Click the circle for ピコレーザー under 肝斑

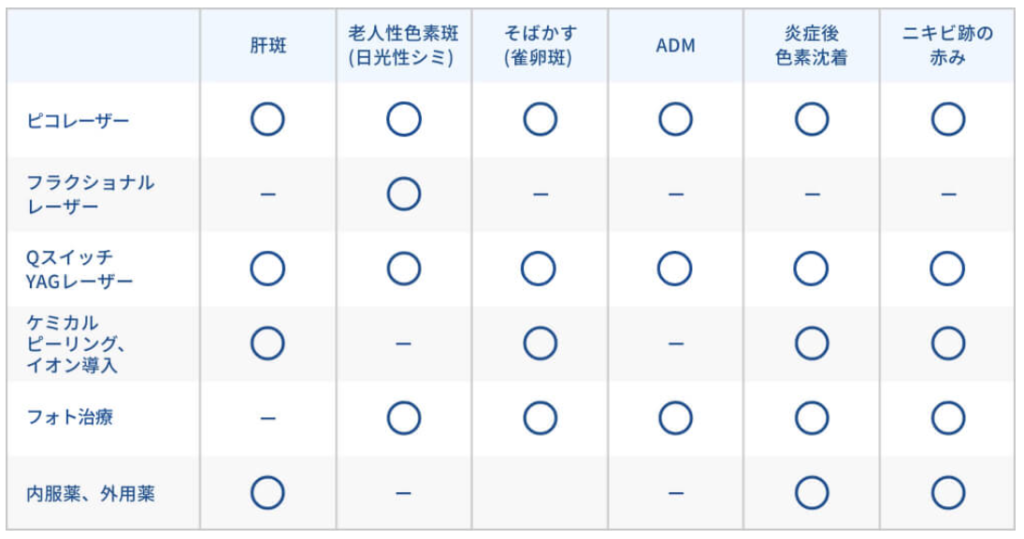coord(267,120)
